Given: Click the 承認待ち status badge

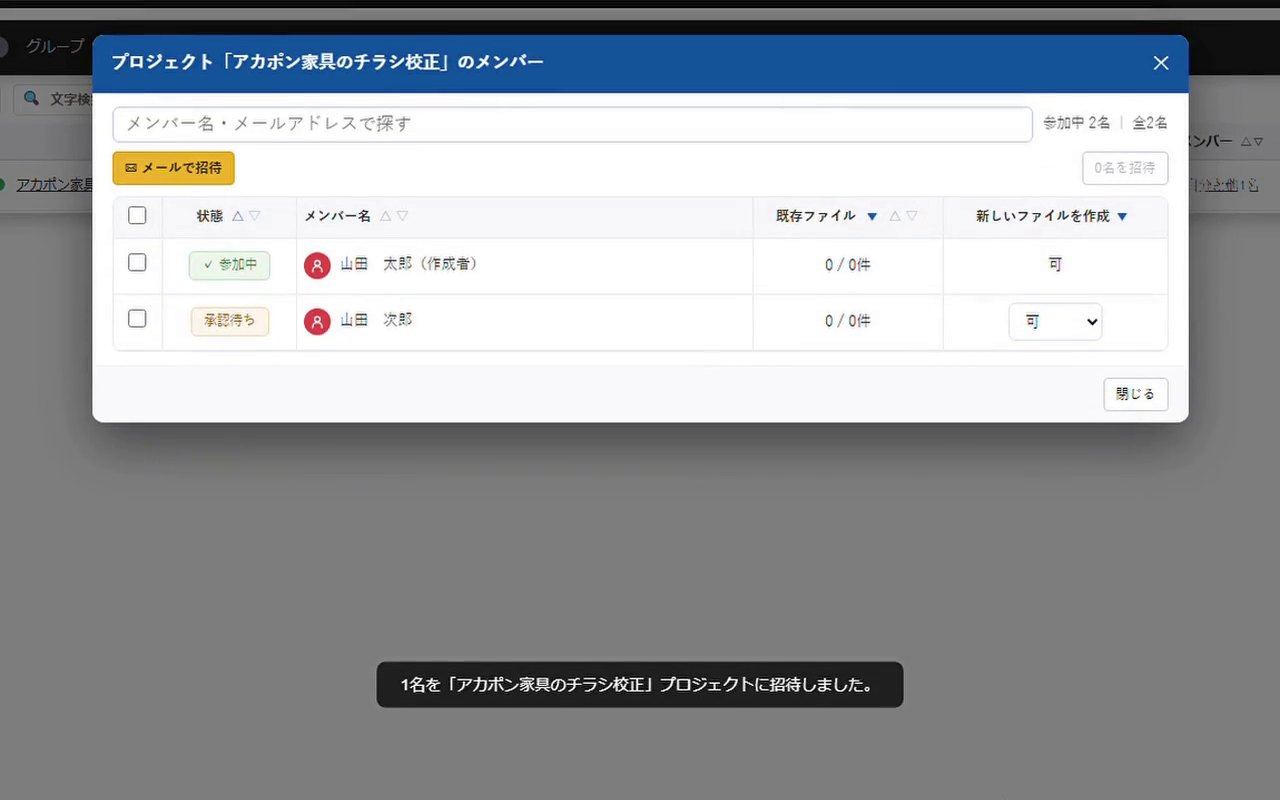Looking at the screenshot, I should coord(230,321).
